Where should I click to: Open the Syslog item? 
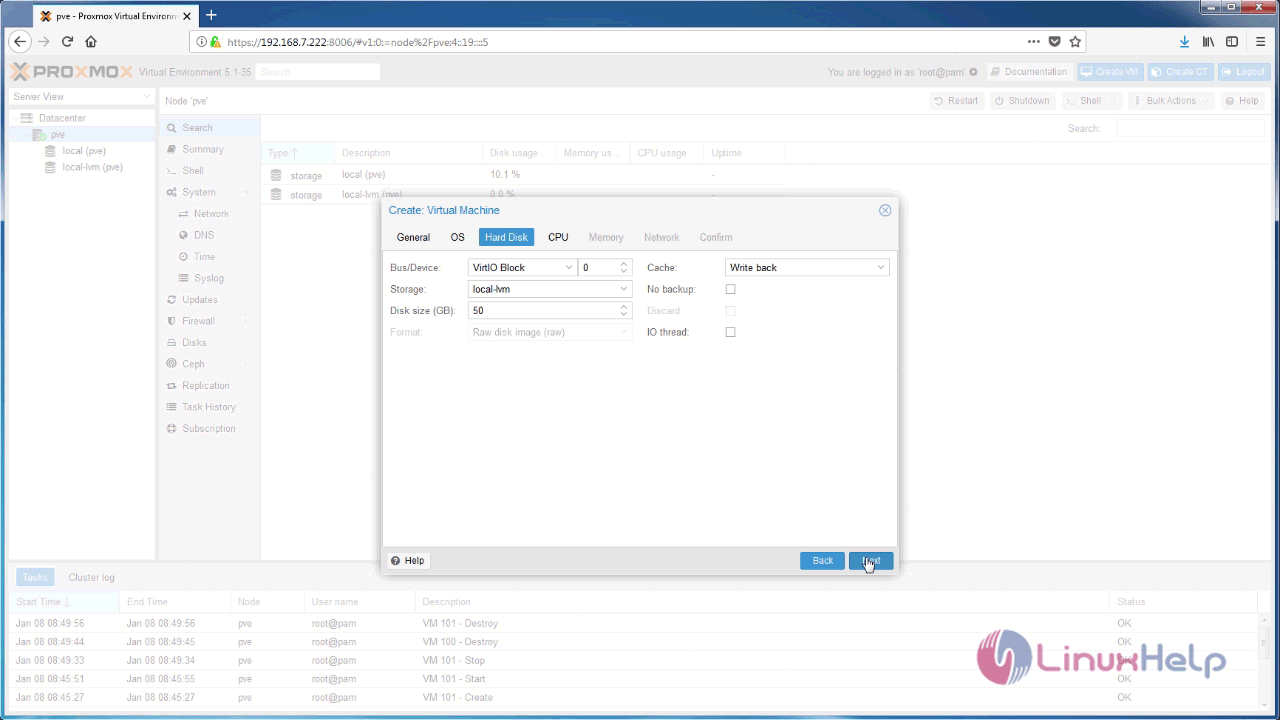[209, 278]
